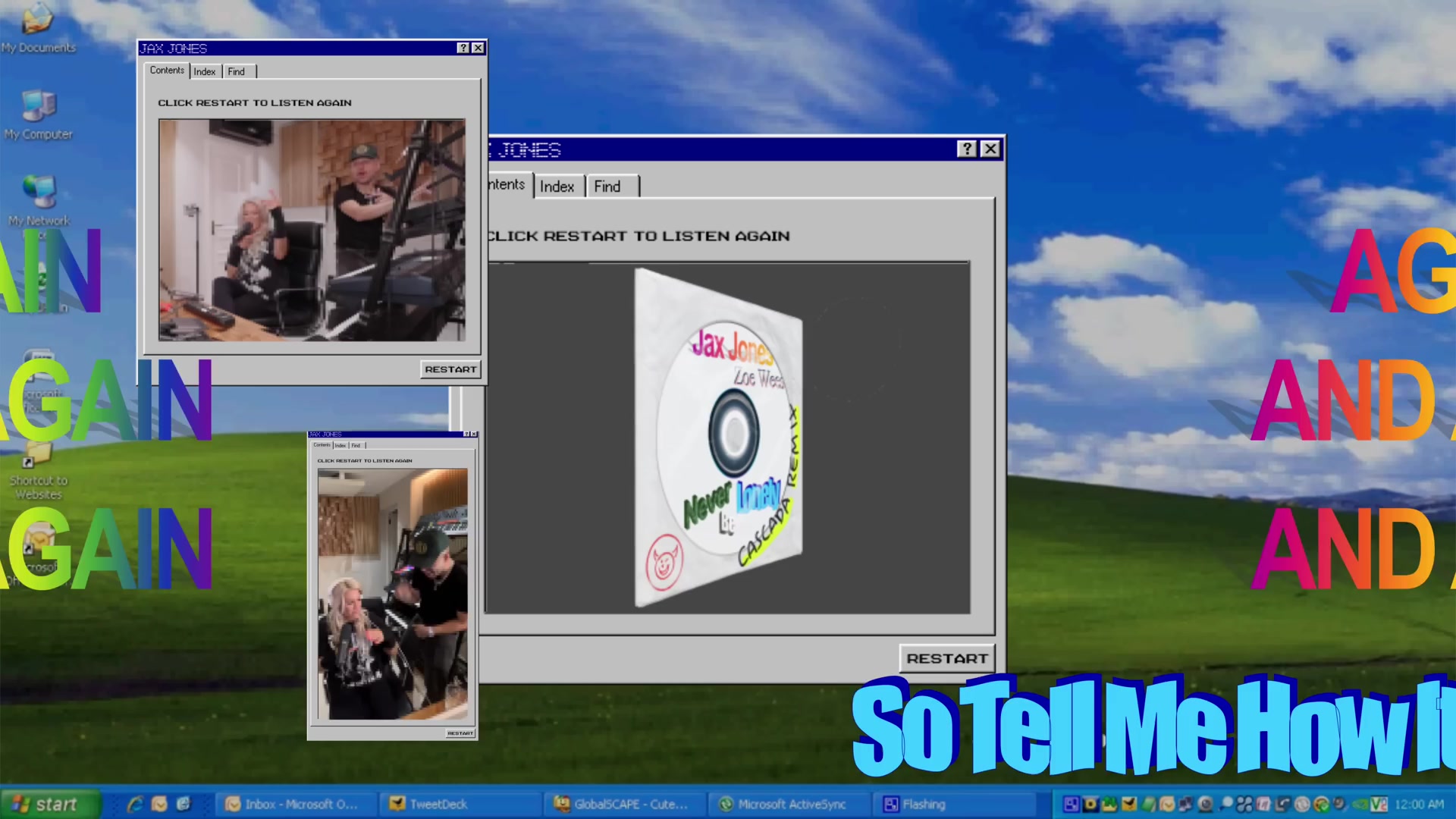Open the My Documents desktop icon
Screen dimensions: 1456x819
pos(37,27)
